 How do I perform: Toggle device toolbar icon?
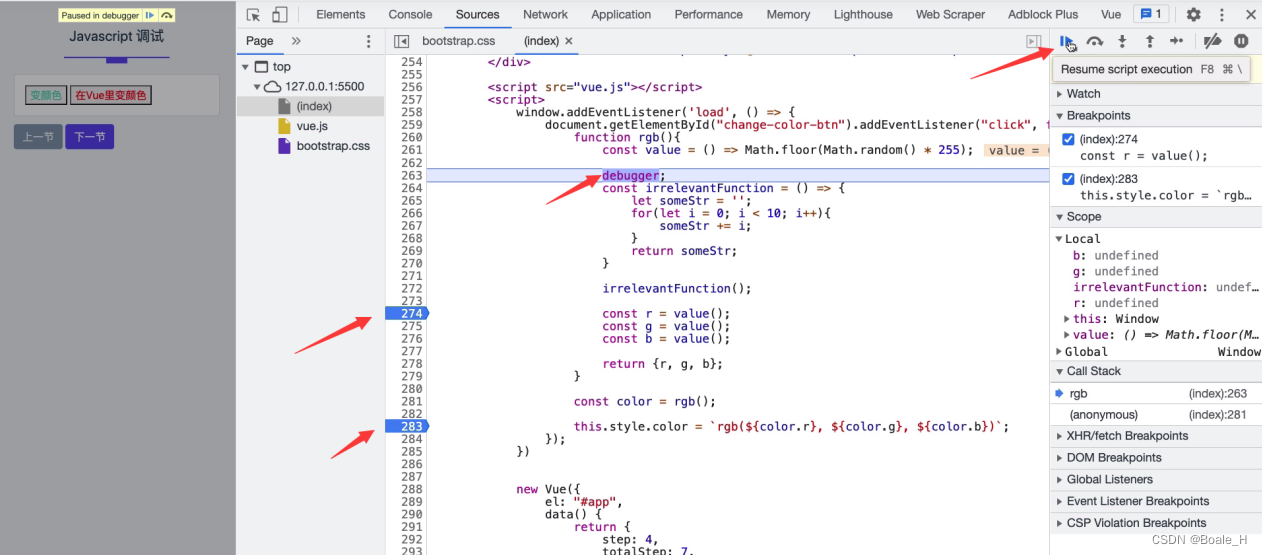pos(279,14)
